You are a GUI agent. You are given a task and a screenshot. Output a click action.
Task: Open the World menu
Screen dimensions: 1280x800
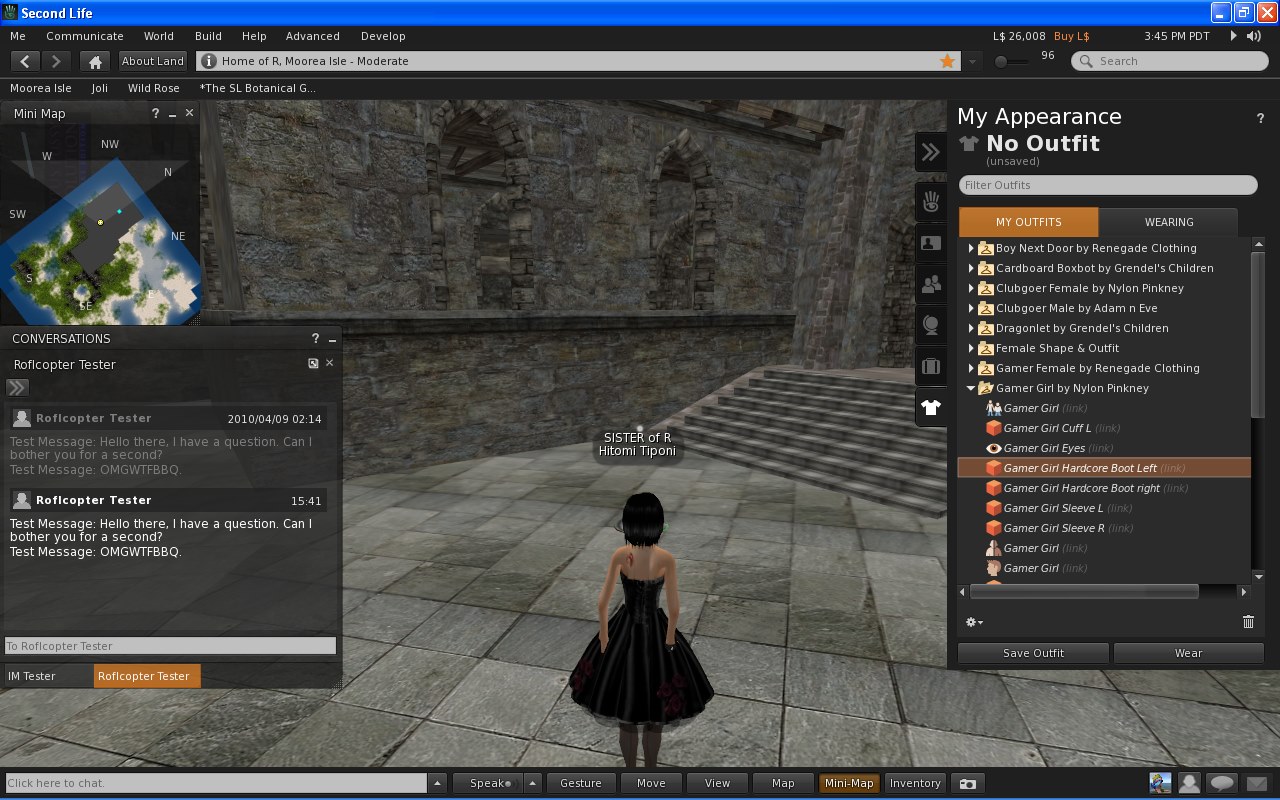pos(158,36)
